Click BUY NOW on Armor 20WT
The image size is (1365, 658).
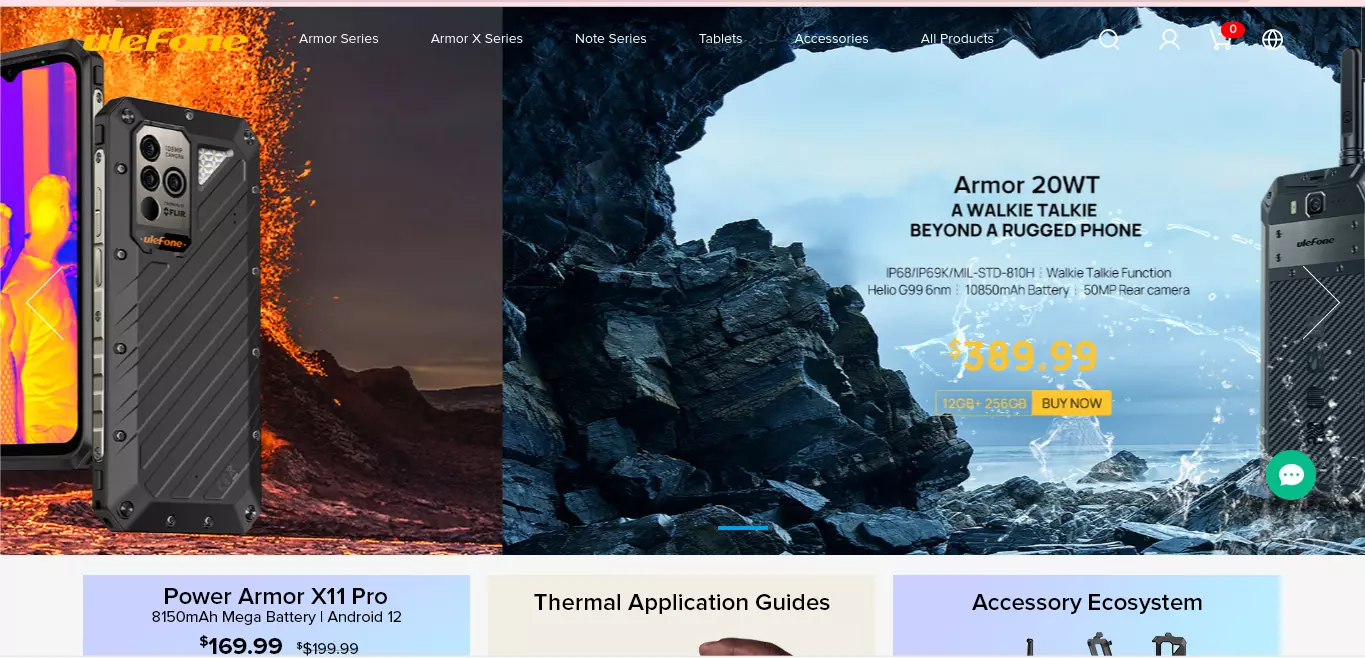click(x=1072, y=403)
